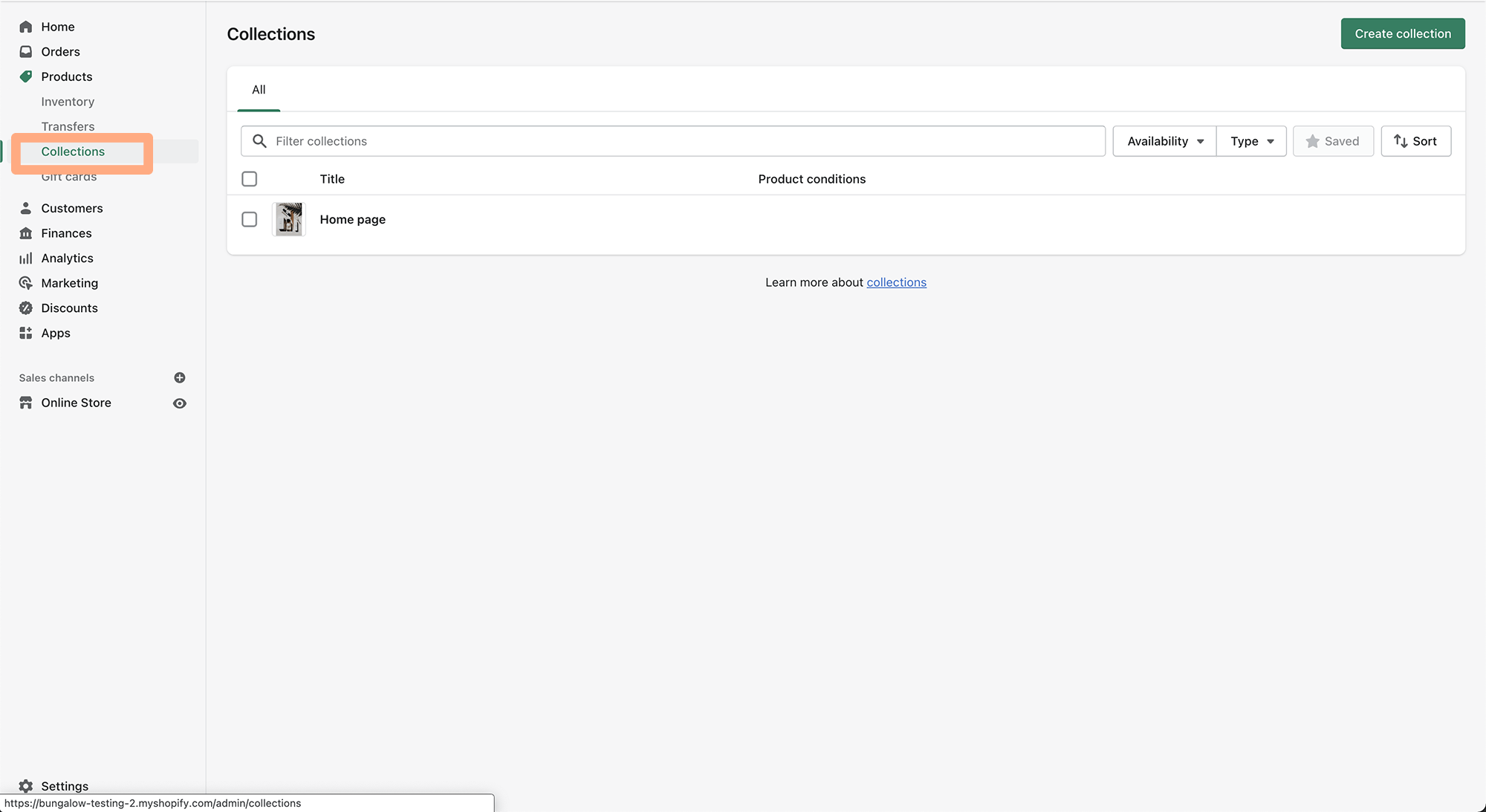Click the Marketing target icon

point(26,283)
